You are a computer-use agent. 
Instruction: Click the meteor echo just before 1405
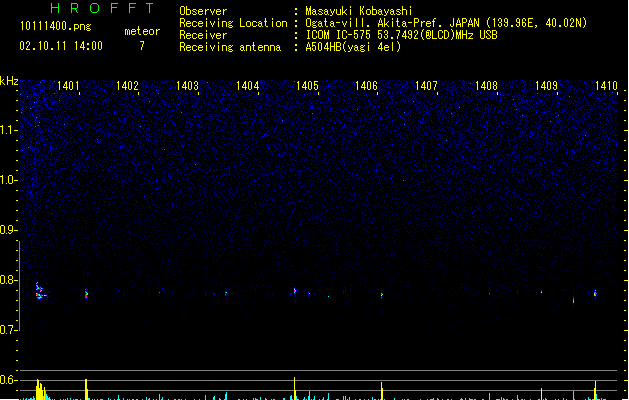click(x=295, y=290)
